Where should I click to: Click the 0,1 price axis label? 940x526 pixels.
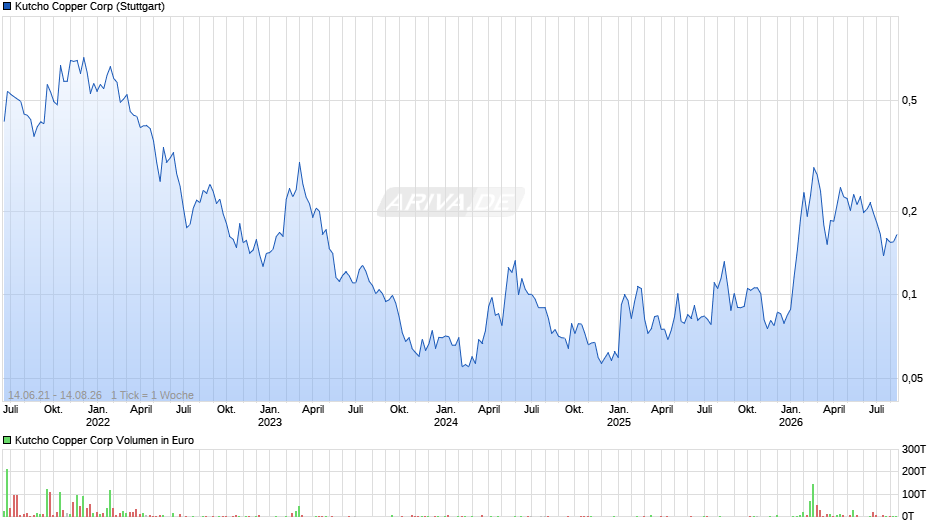(909, 294)
